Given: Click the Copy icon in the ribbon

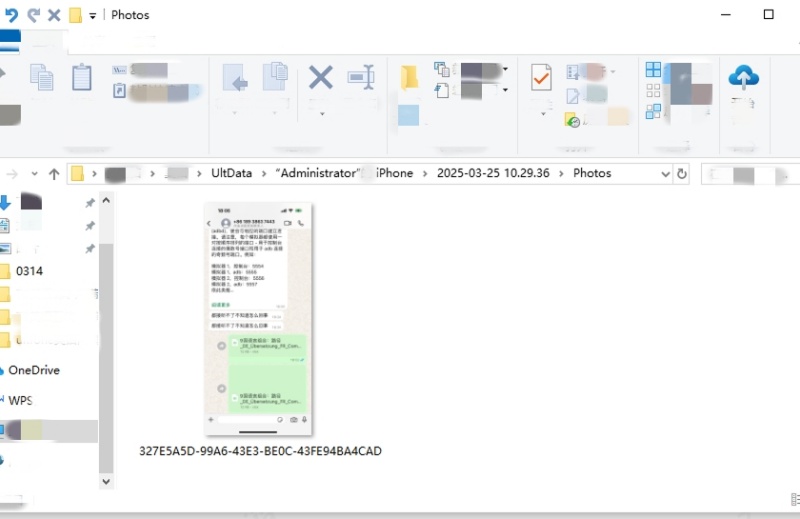Looking at the screenshot, I should (41, 77).
